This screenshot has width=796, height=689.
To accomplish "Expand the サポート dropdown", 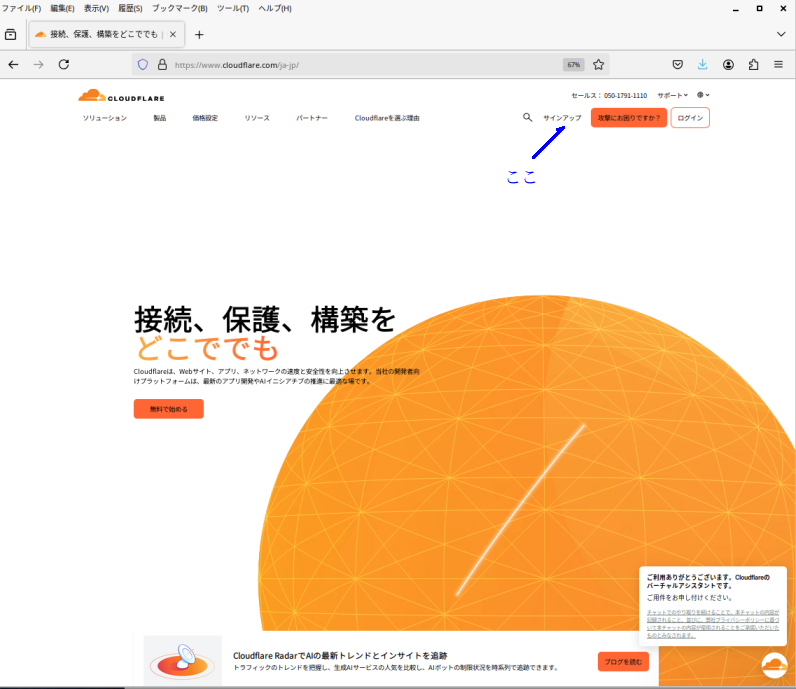I will click(673, 95).
